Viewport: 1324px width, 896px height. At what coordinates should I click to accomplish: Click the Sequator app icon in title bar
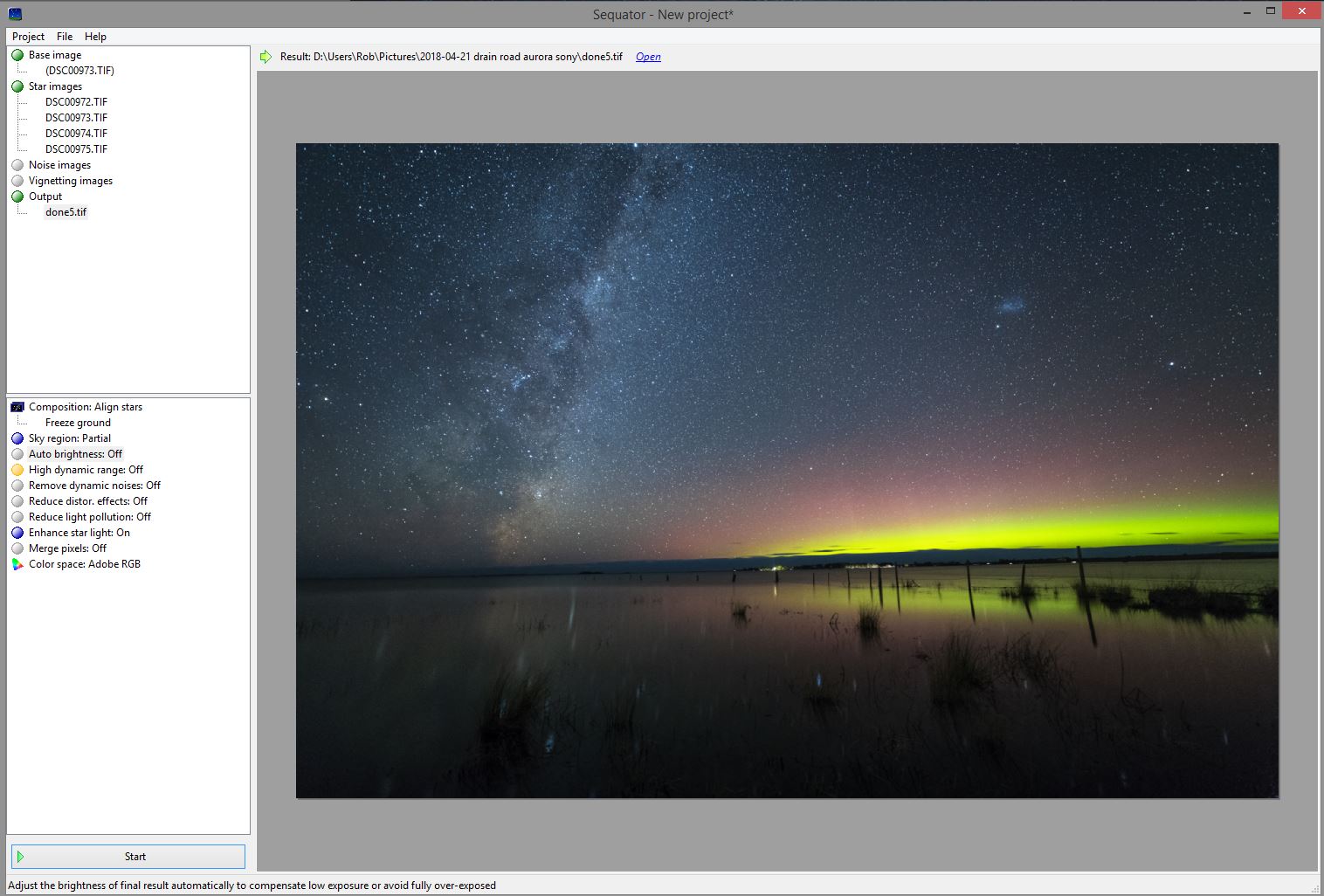point(14,14)
